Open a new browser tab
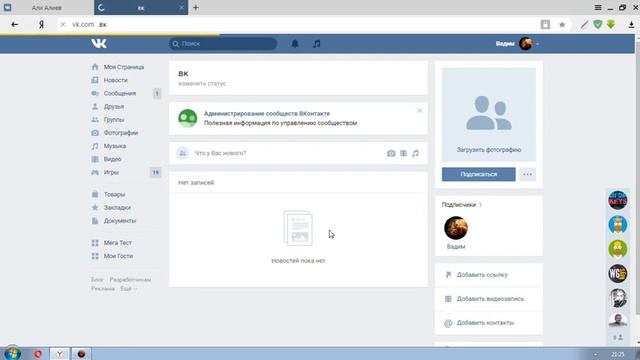The width and height of the screenshot is (640, 360). (x=196, y=8)
